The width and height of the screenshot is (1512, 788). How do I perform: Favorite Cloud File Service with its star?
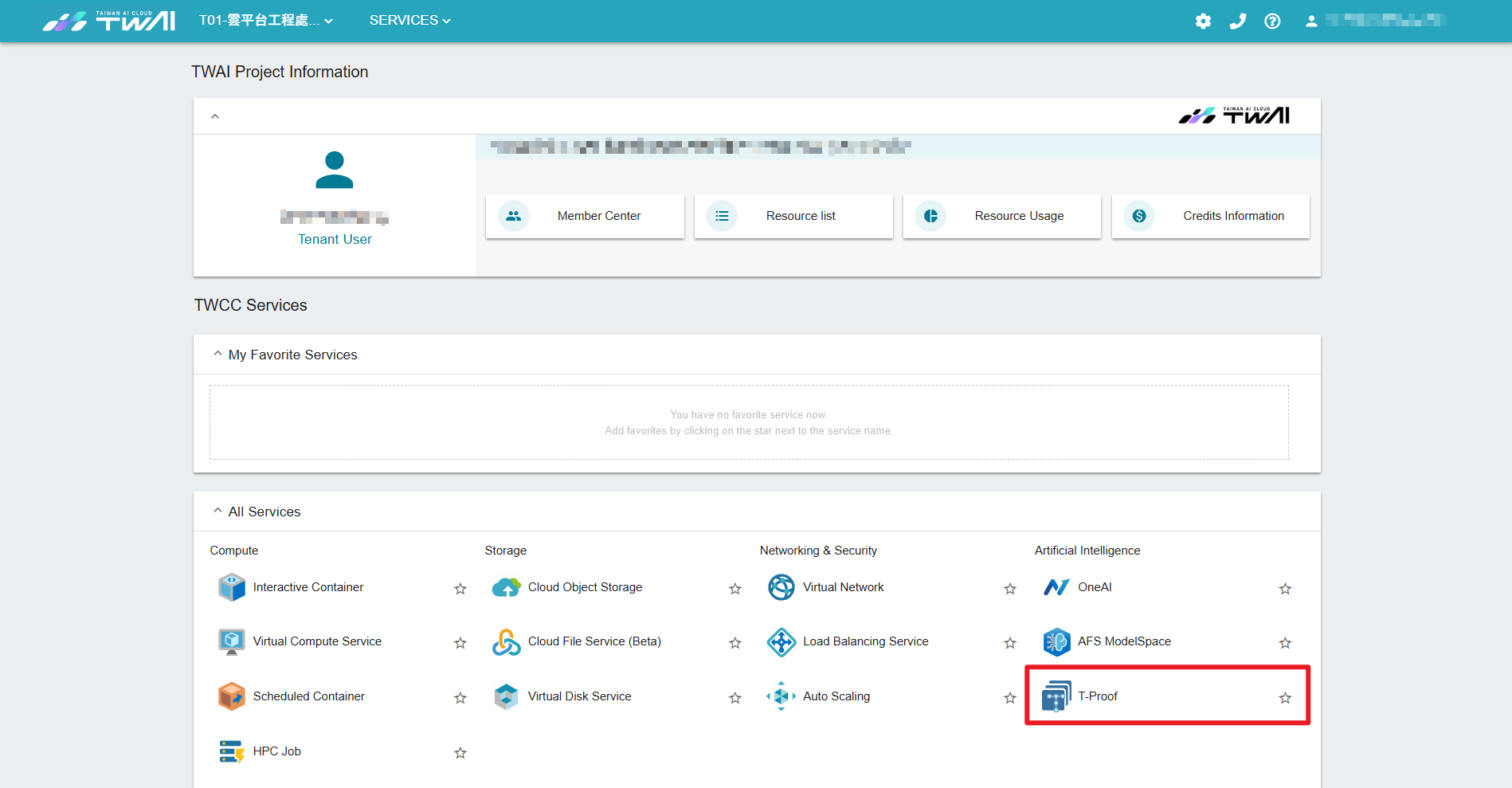735,643
